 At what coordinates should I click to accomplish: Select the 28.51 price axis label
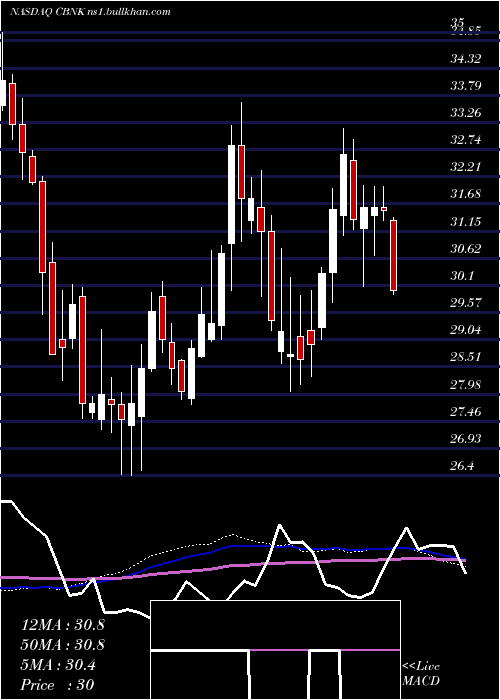466,357
